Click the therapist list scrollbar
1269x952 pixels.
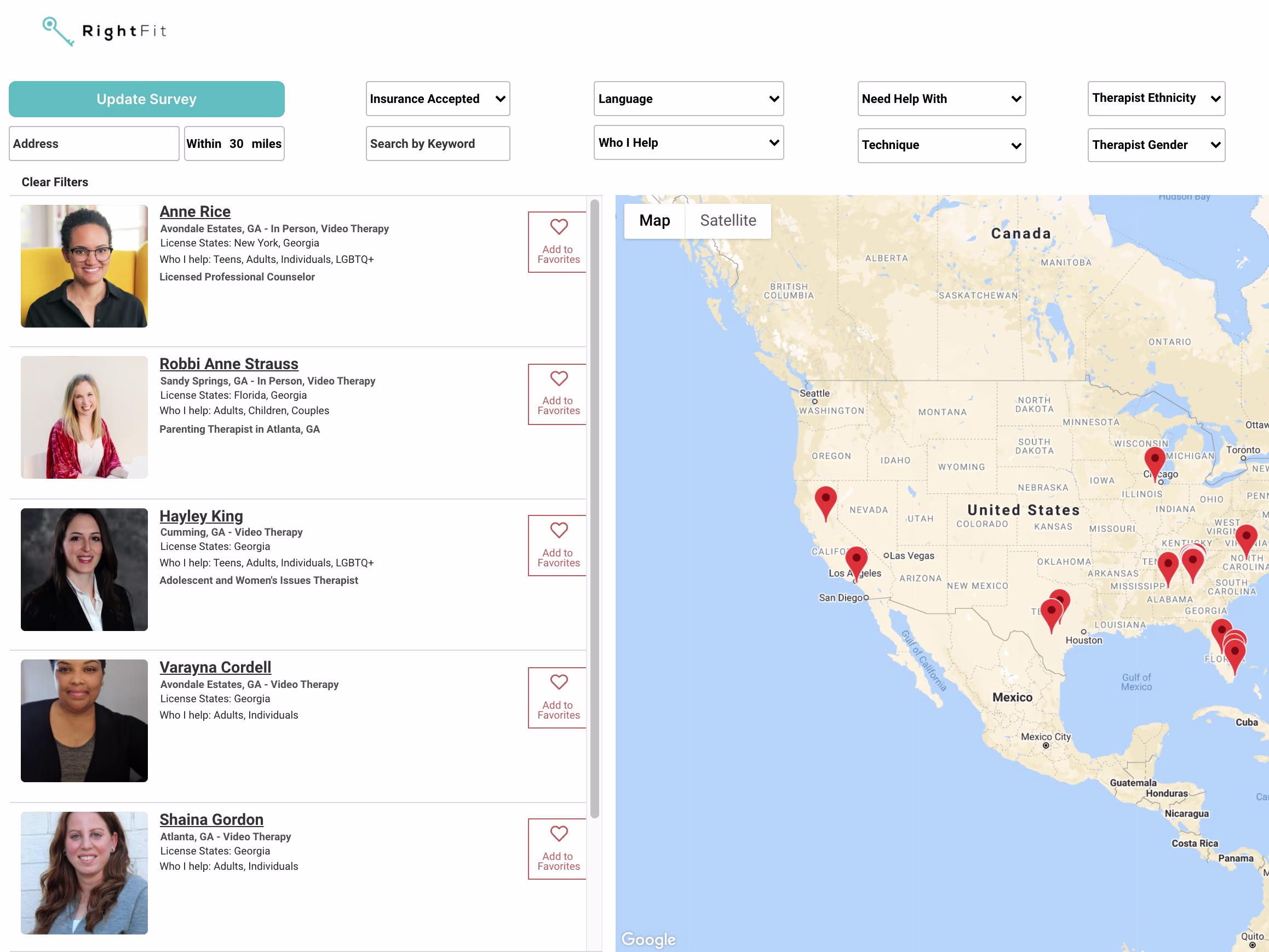tap(594, 505)
